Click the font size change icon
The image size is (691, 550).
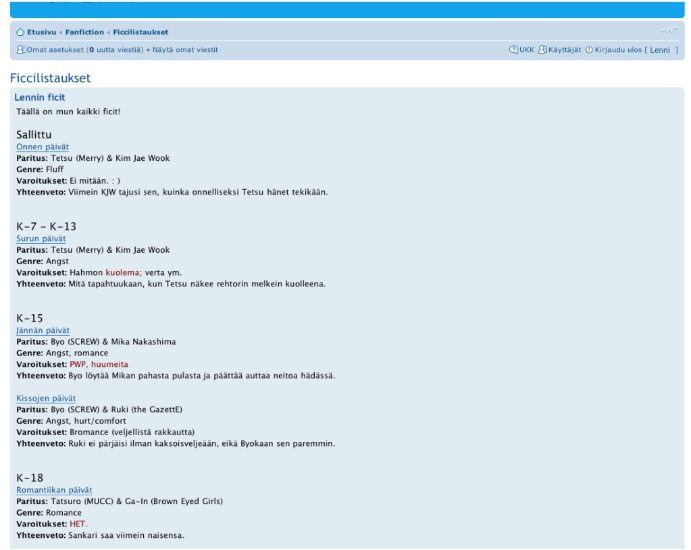669,30
